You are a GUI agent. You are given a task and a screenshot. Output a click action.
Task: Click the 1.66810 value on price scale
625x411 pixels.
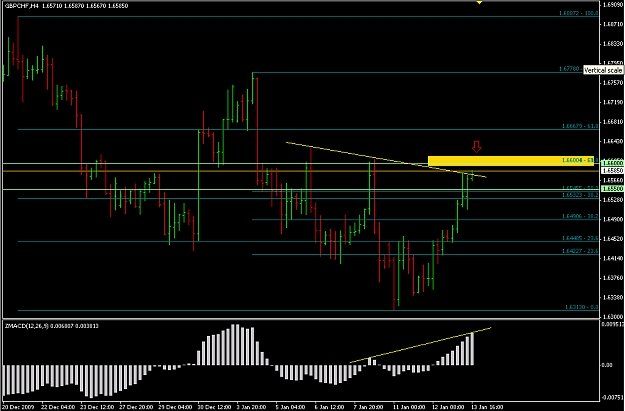(x=613, y=122)
